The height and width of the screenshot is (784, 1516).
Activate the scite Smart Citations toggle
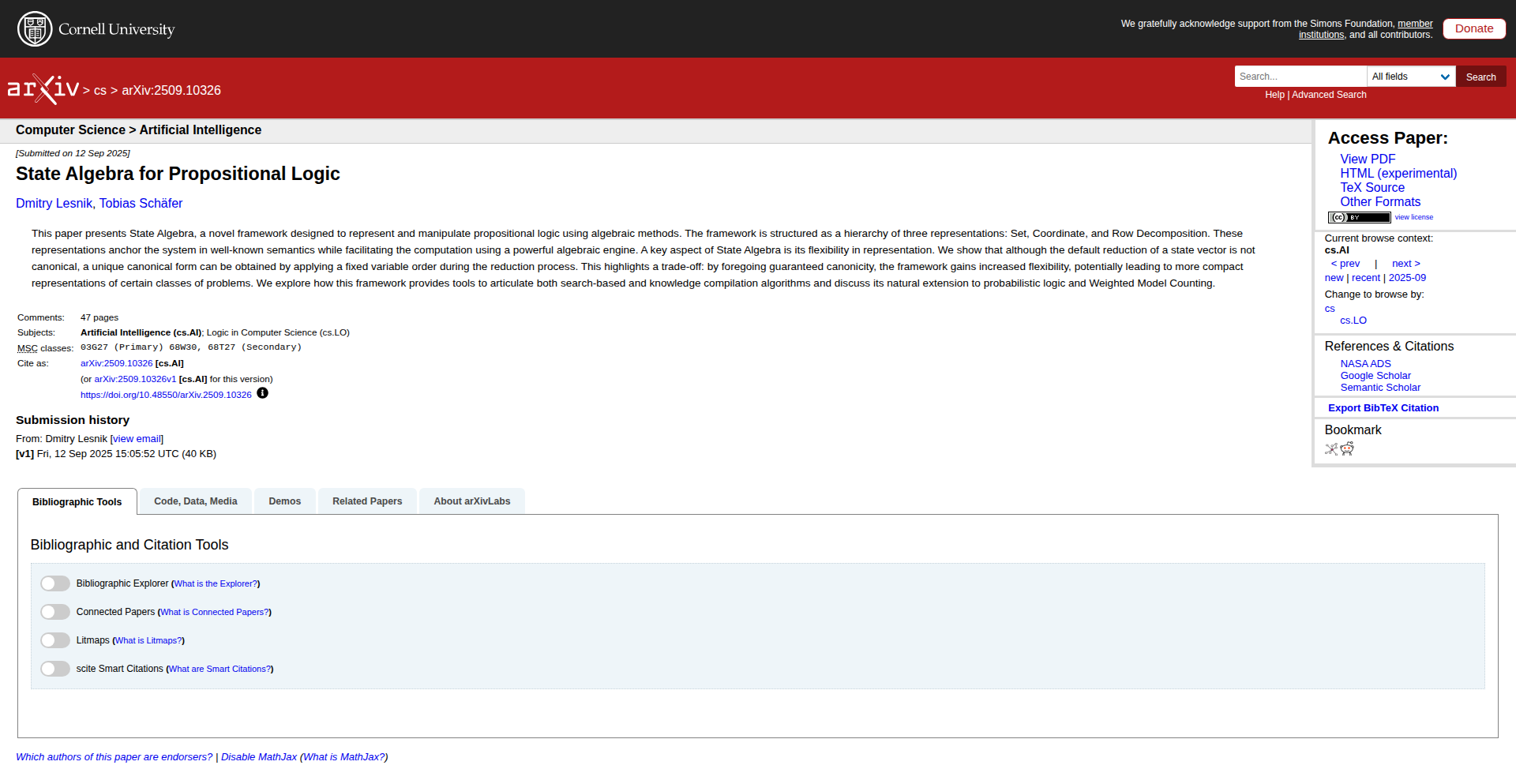click(x=55, y=669)
